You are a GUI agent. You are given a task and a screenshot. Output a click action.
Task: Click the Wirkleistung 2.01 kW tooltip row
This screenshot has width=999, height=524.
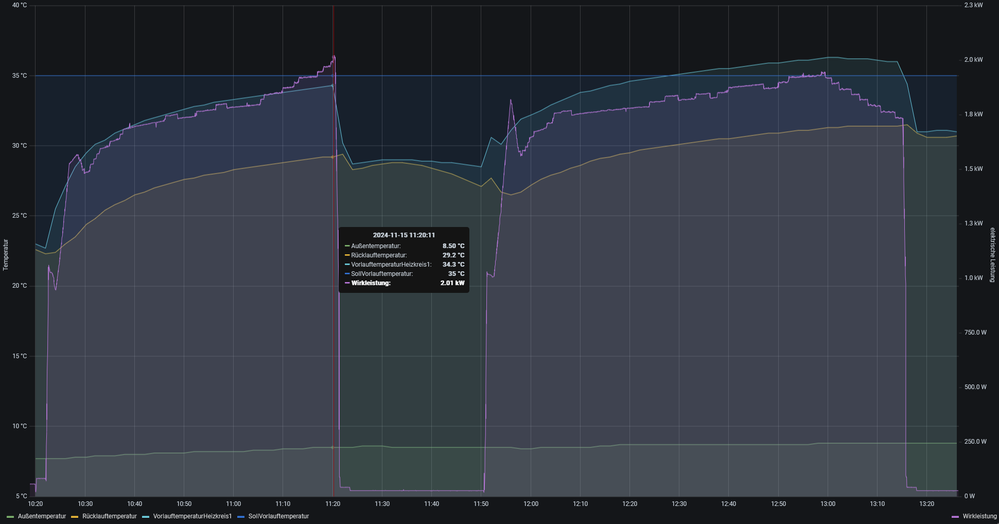(404, 283)
